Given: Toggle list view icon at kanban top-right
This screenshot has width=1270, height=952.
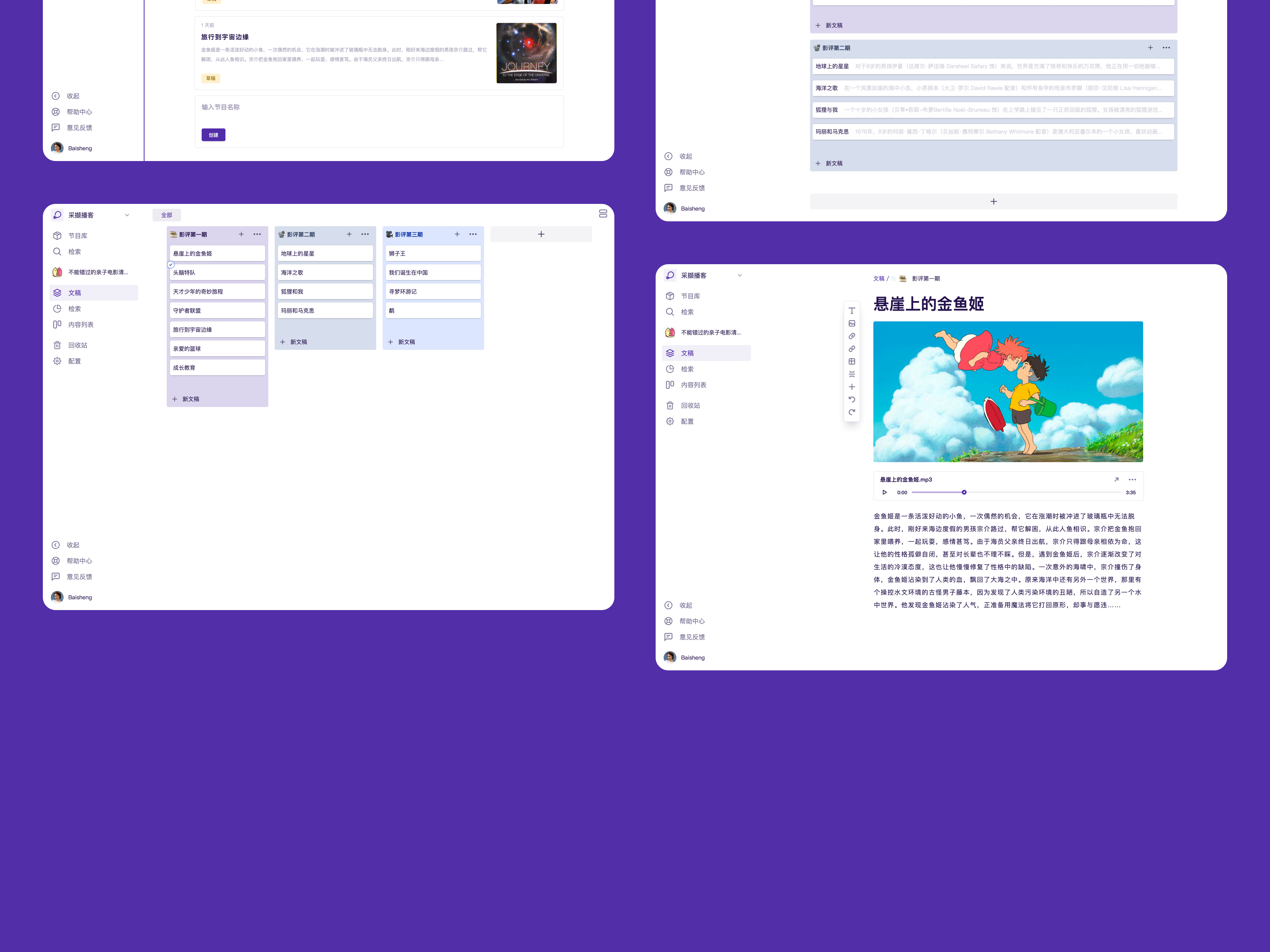Looking at the screenshot, I should (603, 213).
